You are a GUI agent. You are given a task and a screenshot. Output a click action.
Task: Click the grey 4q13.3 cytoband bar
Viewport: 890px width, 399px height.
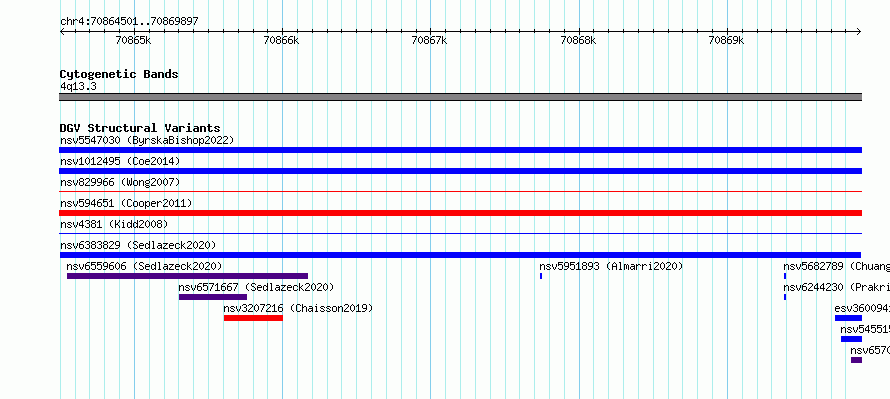point(460,97)
